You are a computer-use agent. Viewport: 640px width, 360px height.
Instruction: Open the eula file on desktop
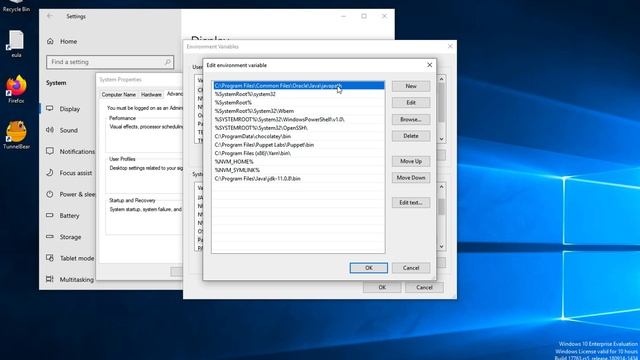[x=16, y=44]
